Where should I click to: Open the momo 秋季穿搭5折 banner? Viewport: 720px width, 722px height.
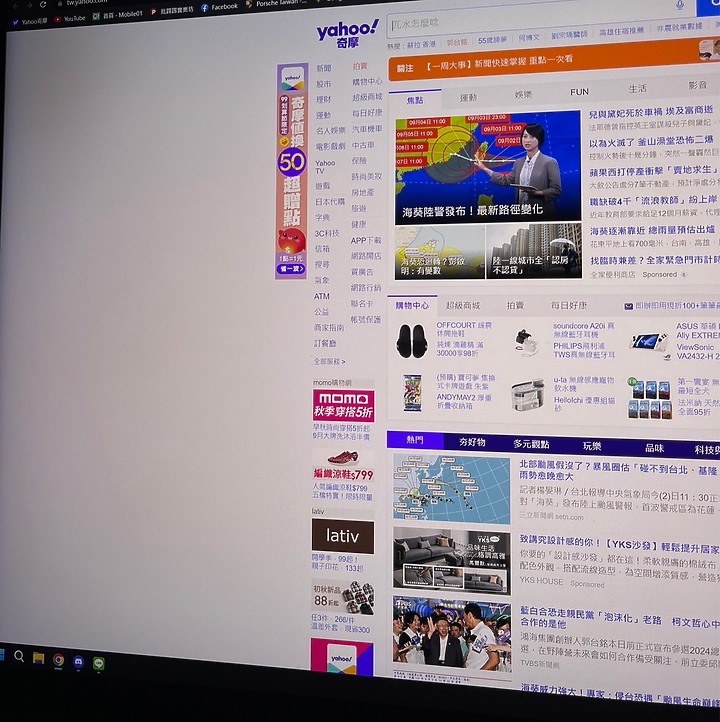point(343,405)
